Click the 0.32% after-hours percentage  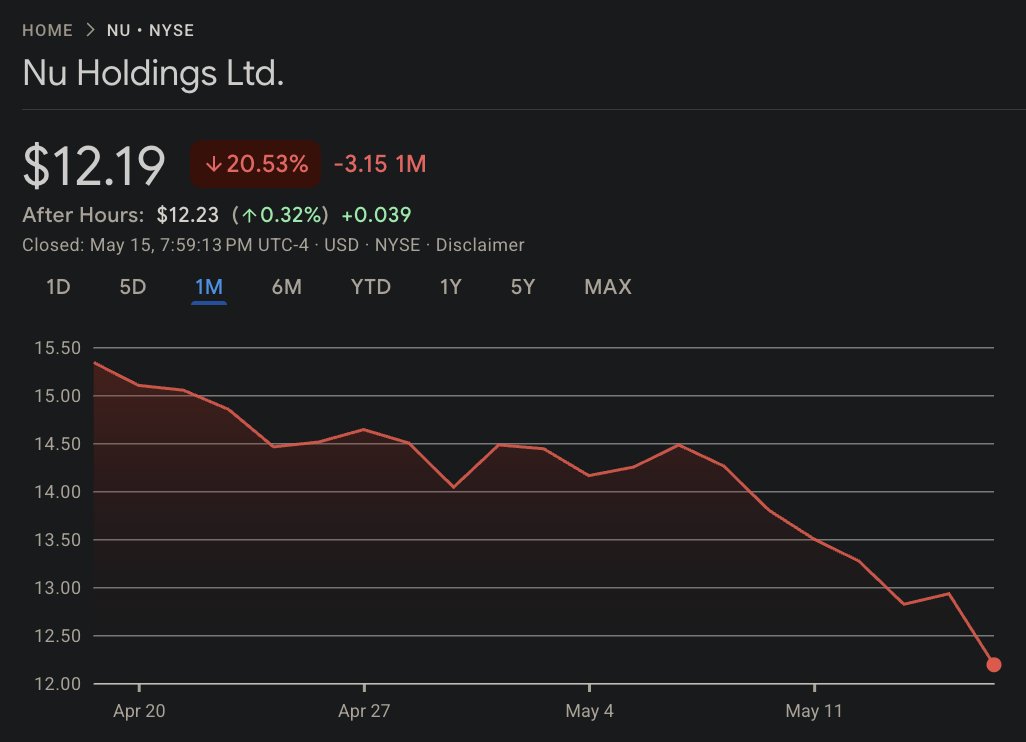point(291,215)
